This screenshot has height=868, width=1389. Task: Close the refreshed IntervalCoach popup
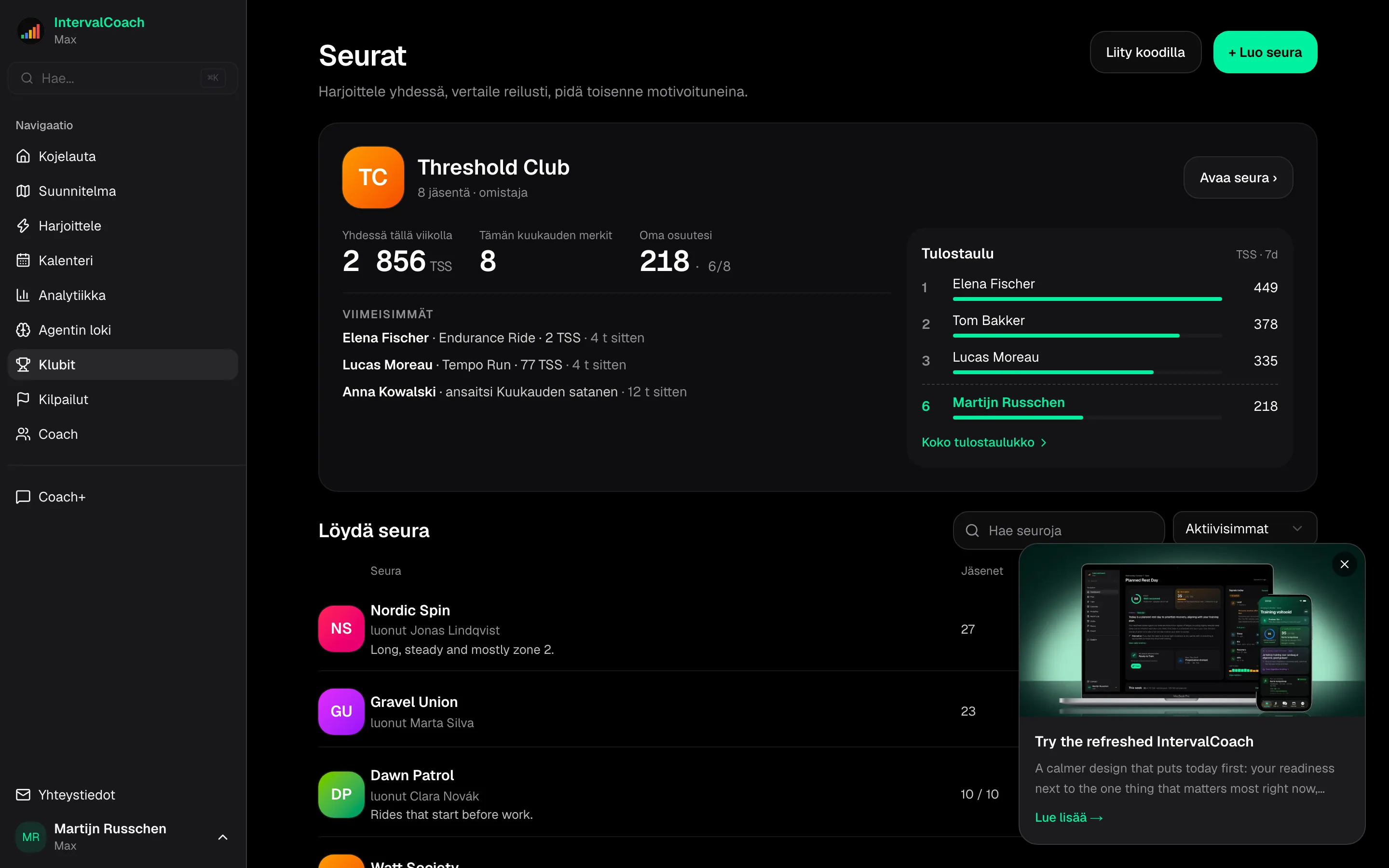pyautogui.click(x=1344, y=564)
